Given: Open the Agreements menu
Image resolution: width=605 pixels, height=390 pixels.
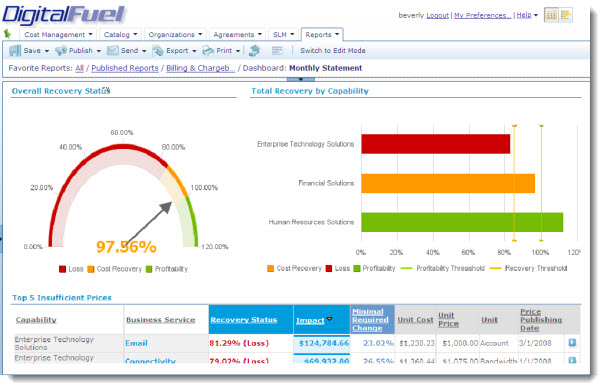Looking at the screenshot, I should click(237, 34).
